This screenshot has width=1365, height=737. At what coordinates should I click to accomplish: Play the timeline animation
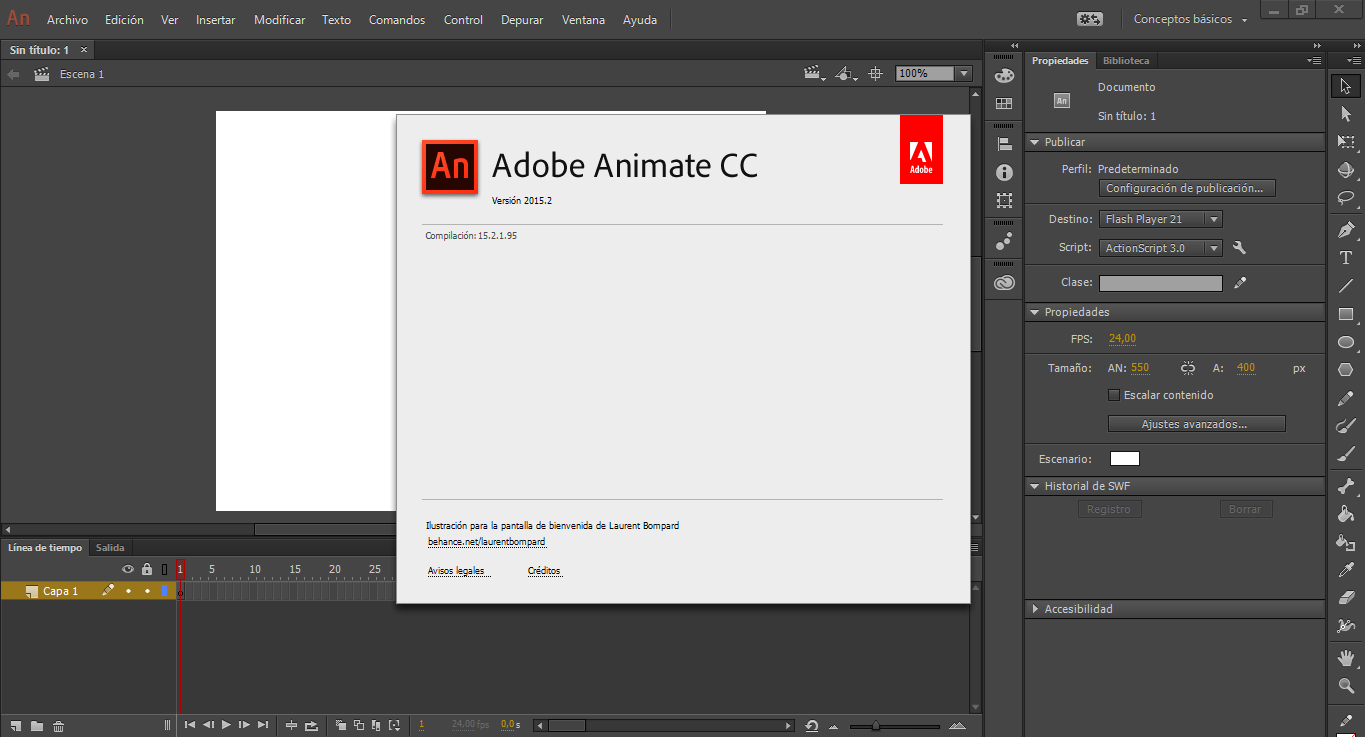click(x=227, y=725)
